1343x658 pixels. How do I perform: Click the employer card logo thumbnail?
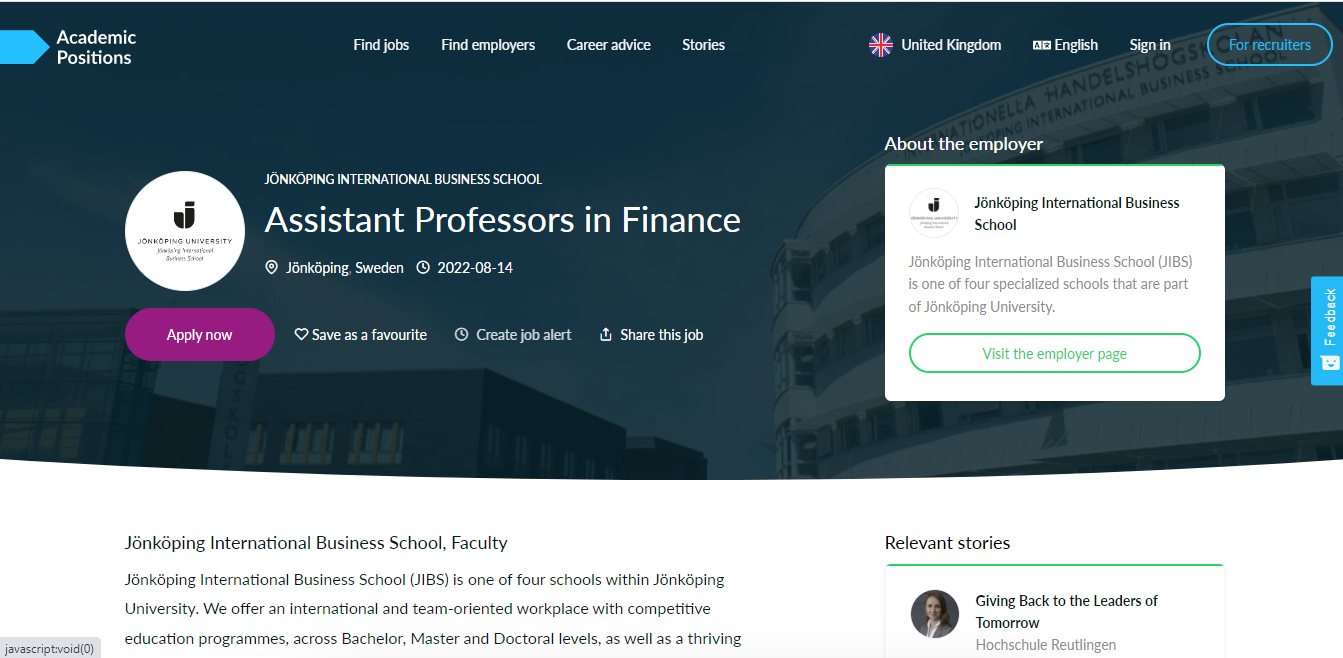[934, 213]
